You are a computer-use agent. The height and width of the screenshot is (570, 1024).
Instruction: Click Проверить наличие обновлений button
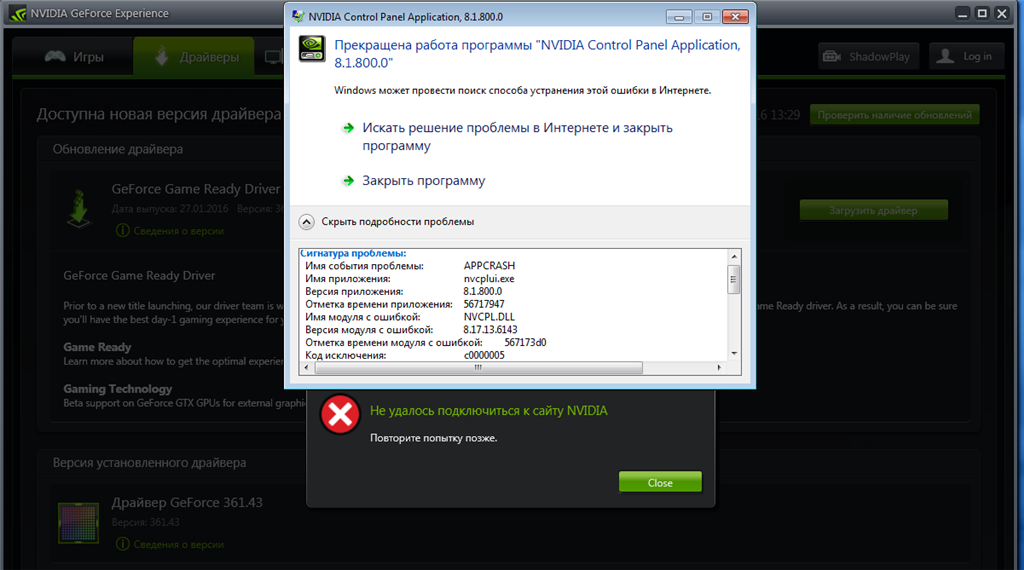point(894,115)
